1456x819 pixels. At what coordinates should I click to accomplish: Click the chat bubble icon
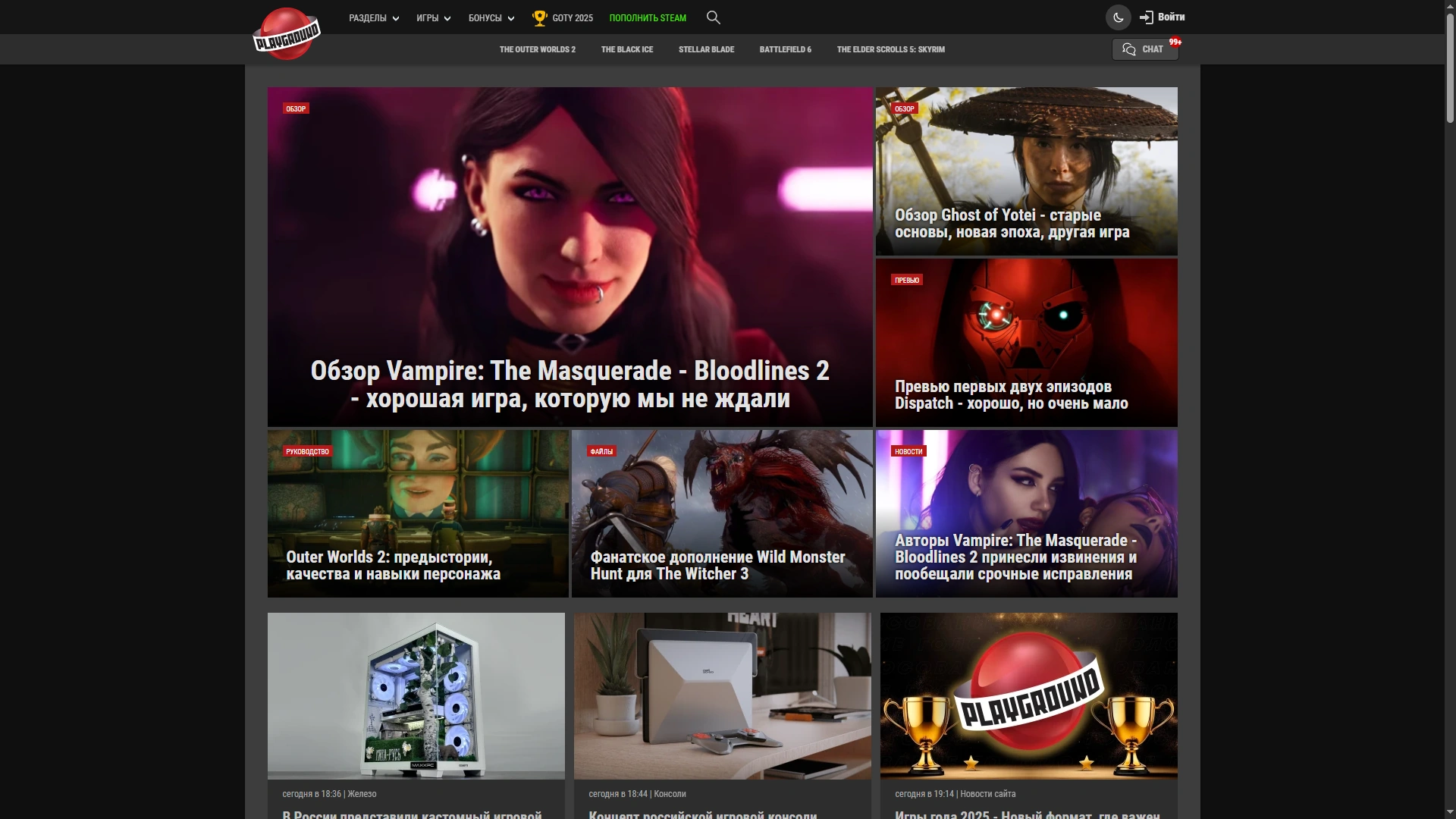(x=1128, y=49)
